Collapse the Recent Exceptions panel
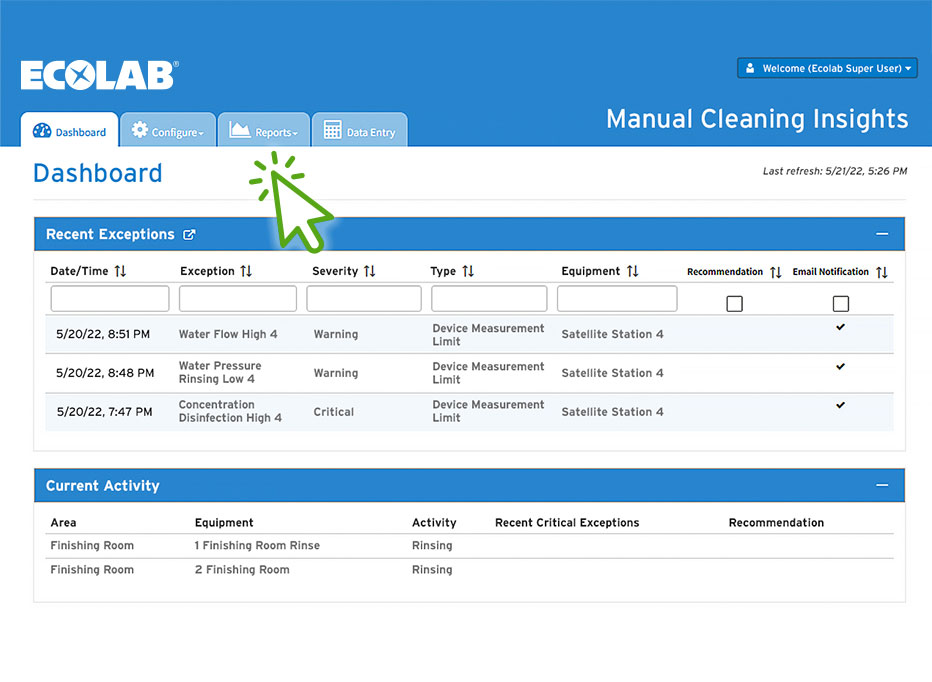Viewport: 932px width, 682px height. [881, 233]
